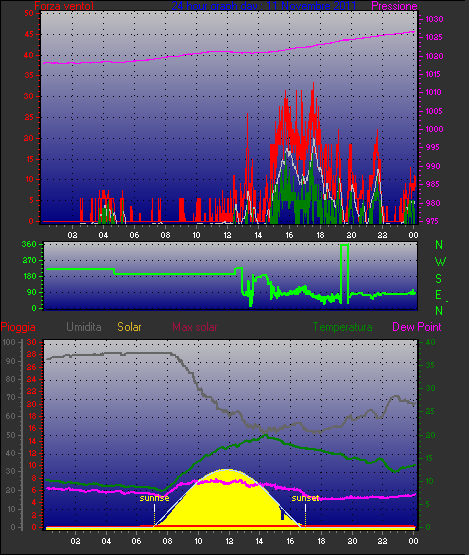Screen dimensions: 469x555
Task: Select the 1030 pressure axis value
Action: (x=434, y=19)
